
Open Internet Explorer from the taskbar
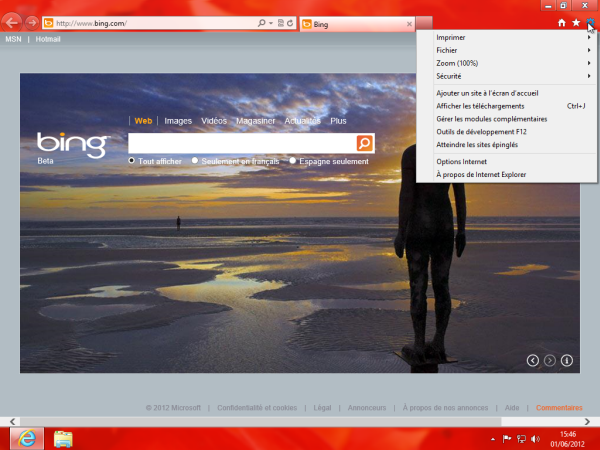(25, 439)
